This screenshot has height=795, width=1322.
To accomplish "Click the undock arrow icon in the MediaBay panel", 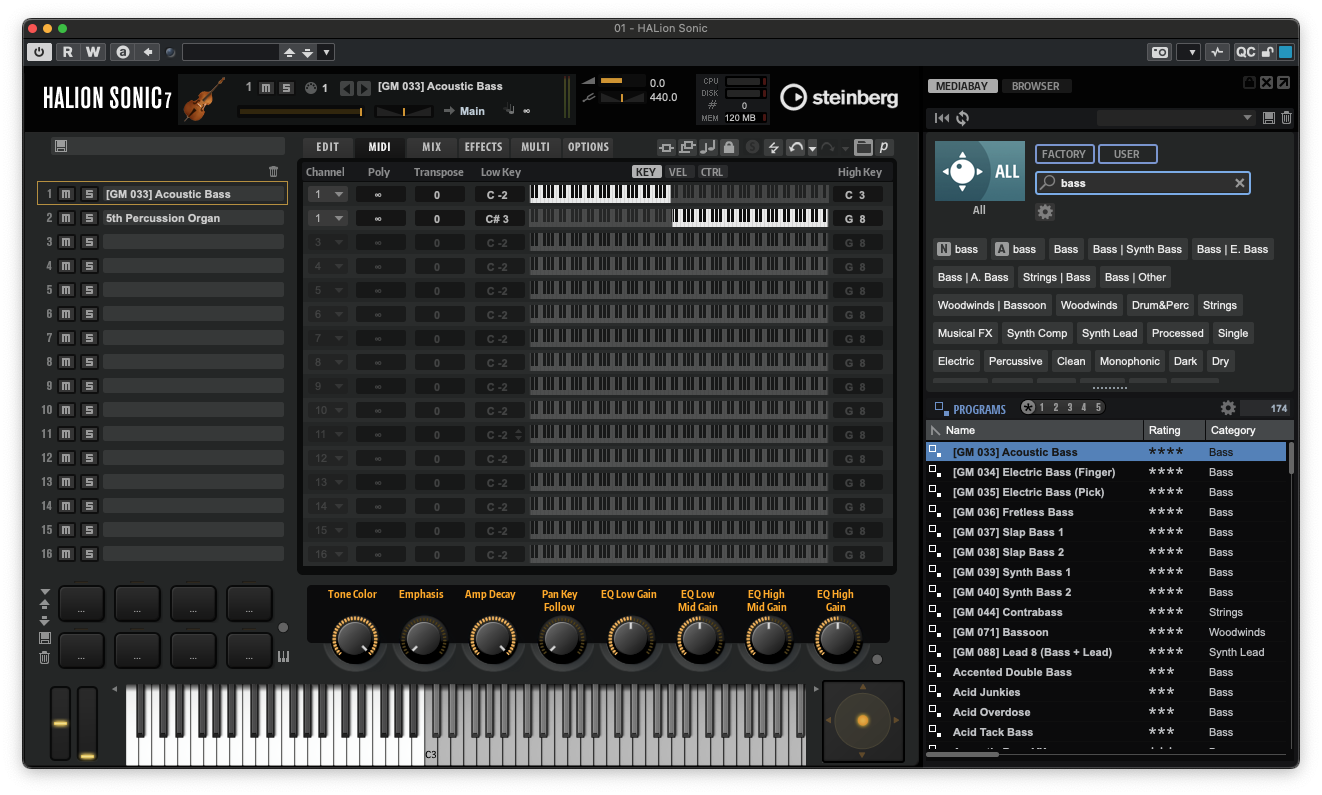I will 1283,83.
